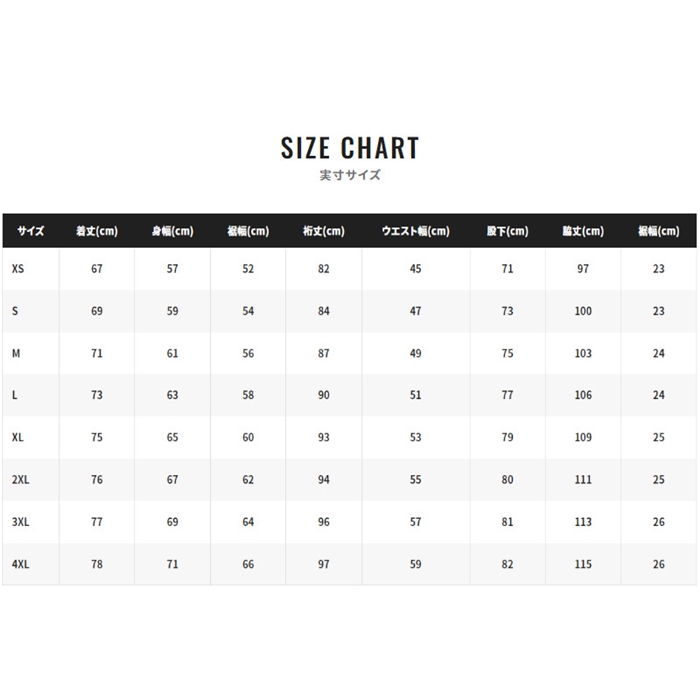Select the L size row label
The width and height of the screenshot is (700, 700).
pyautogui.click(x=15, y=395)
